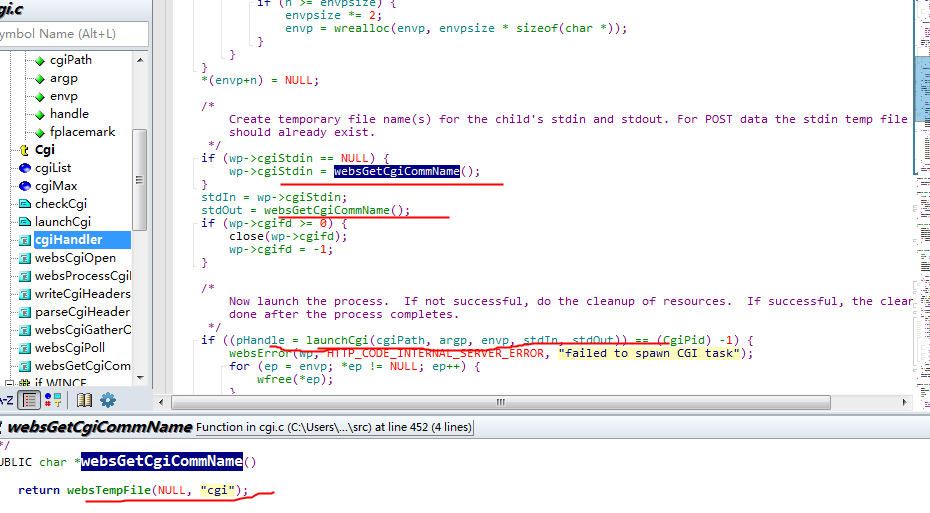This screenshot has height=513, width=930.
Task: Click 'Function in cgi.c' location info
Action: click(334, 427)
